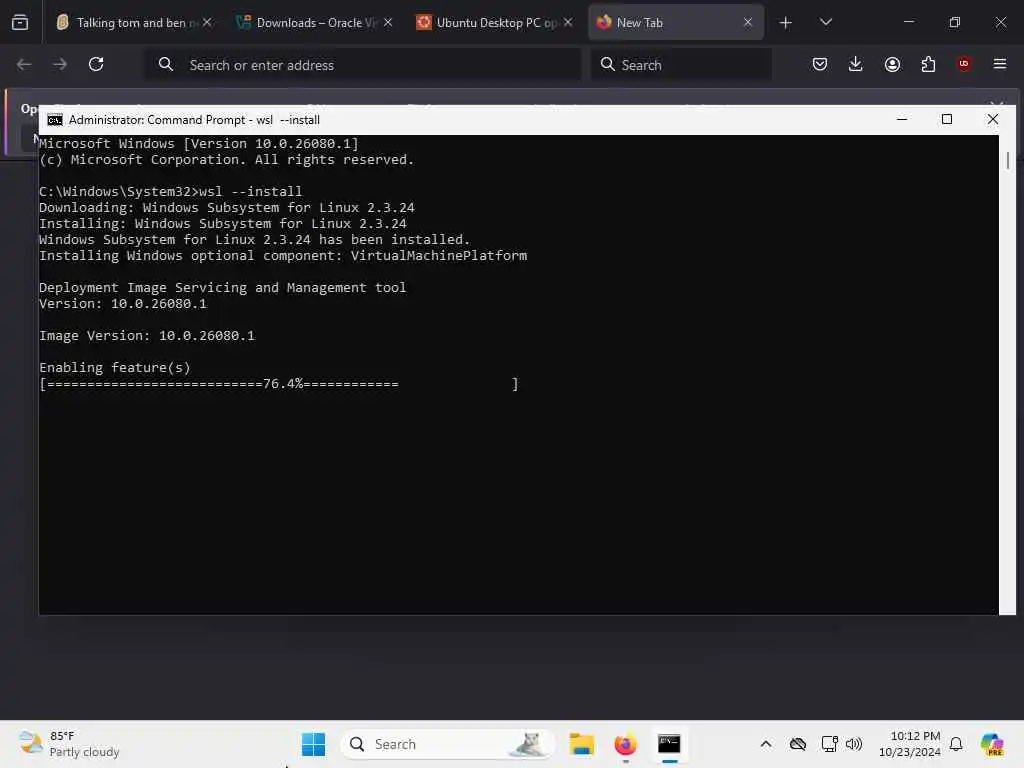Open the Copilot preview icon
Viewport: 1024px width, 768px height.
click(x=992, y=744)
